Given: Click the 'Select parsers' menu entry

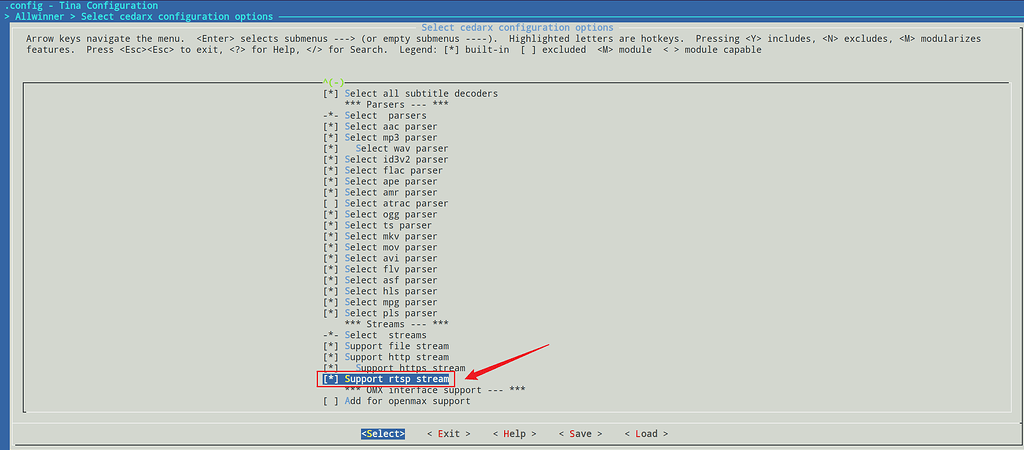Looking at the screenshot, I should point(385,115).
